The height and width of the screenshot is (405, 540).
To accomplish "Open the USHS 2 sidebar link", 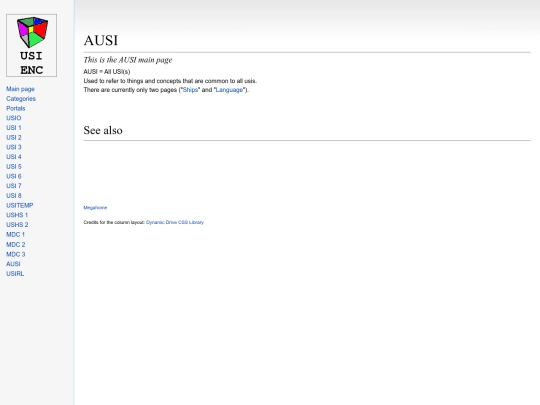I will pyautogui.click(x=17, y=225).
